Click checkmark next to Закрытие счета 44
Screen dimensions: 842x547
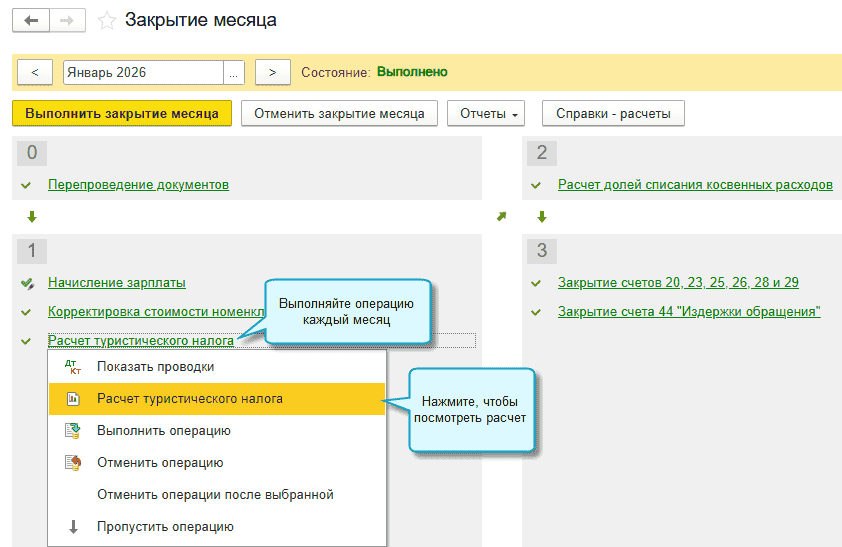(x=536, y=312)
